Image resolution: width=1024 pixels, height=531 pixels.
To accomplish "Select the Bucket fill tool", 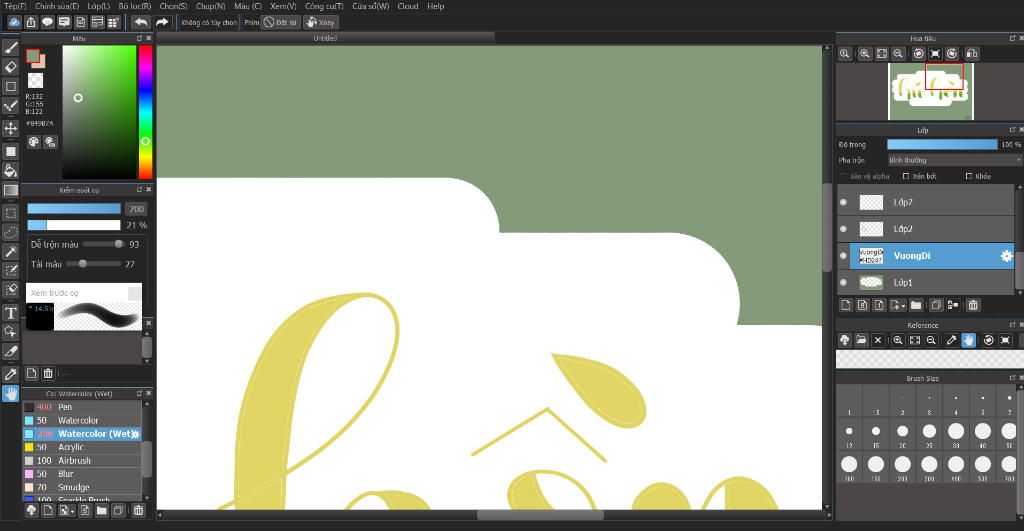I will (10, 170).
